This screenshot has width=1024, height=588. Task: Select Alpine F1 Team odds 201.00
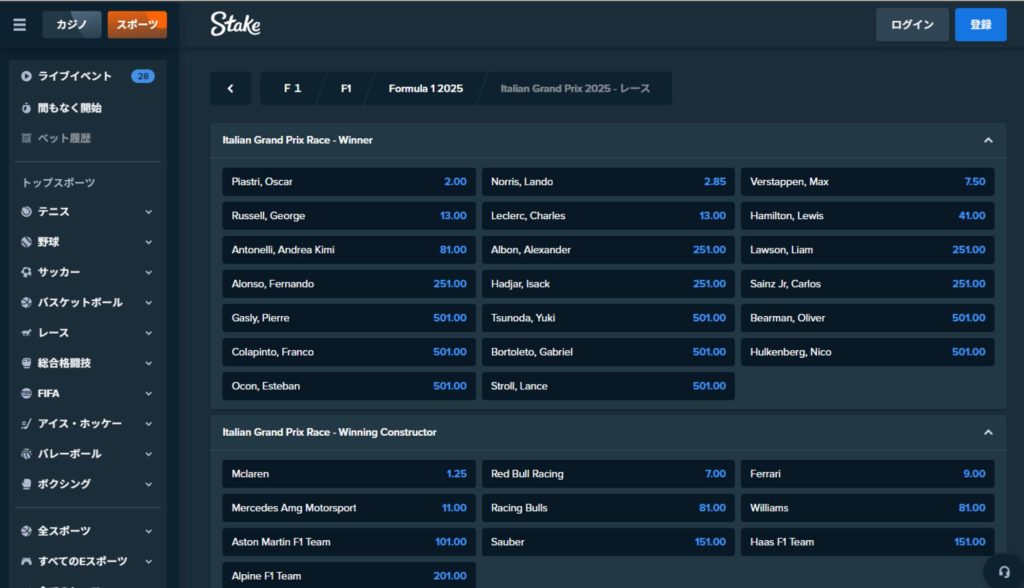click(x=349, y=576)
